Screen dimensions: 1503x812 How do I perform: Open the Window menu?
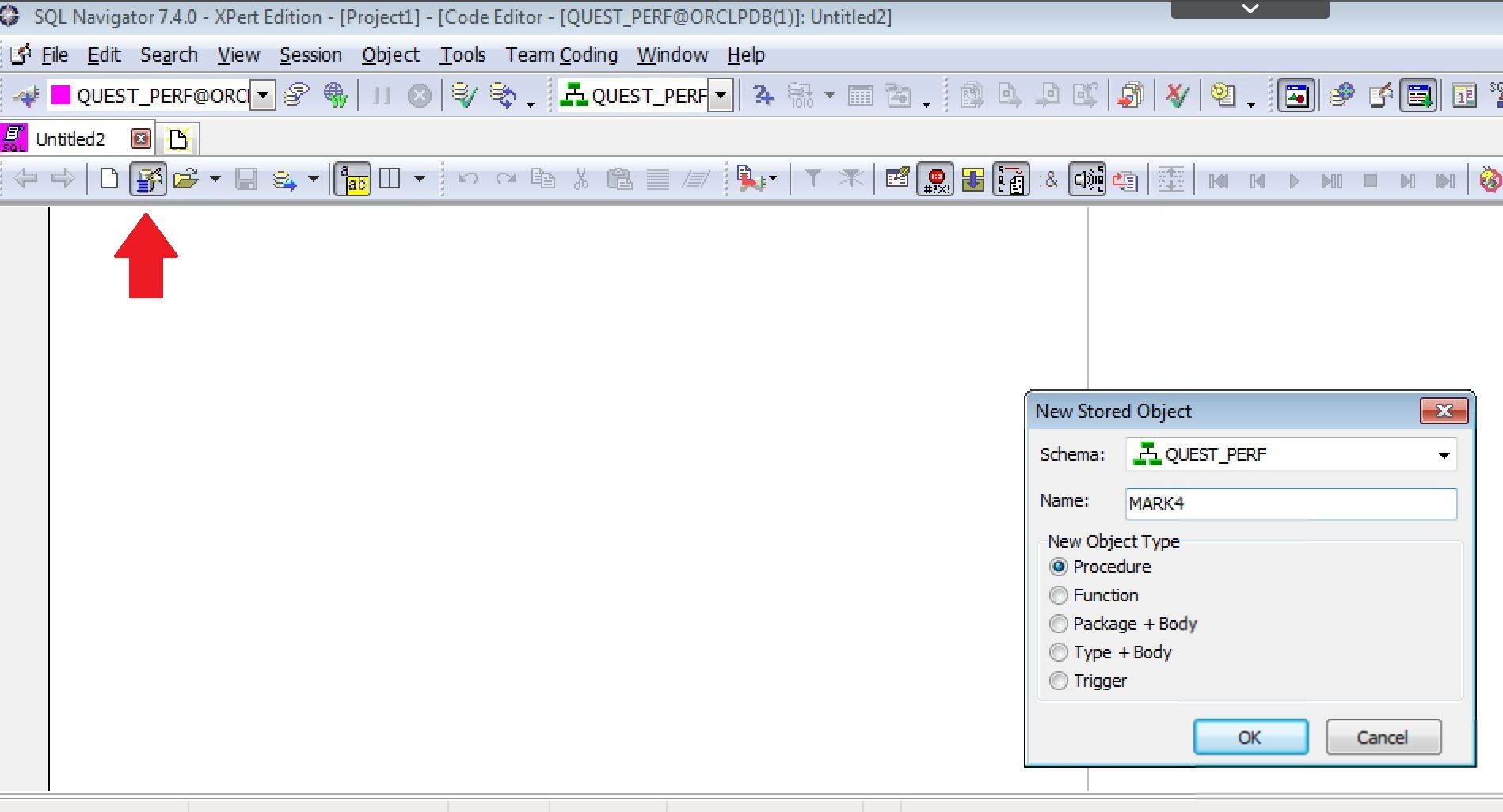[x=672, y=55]
